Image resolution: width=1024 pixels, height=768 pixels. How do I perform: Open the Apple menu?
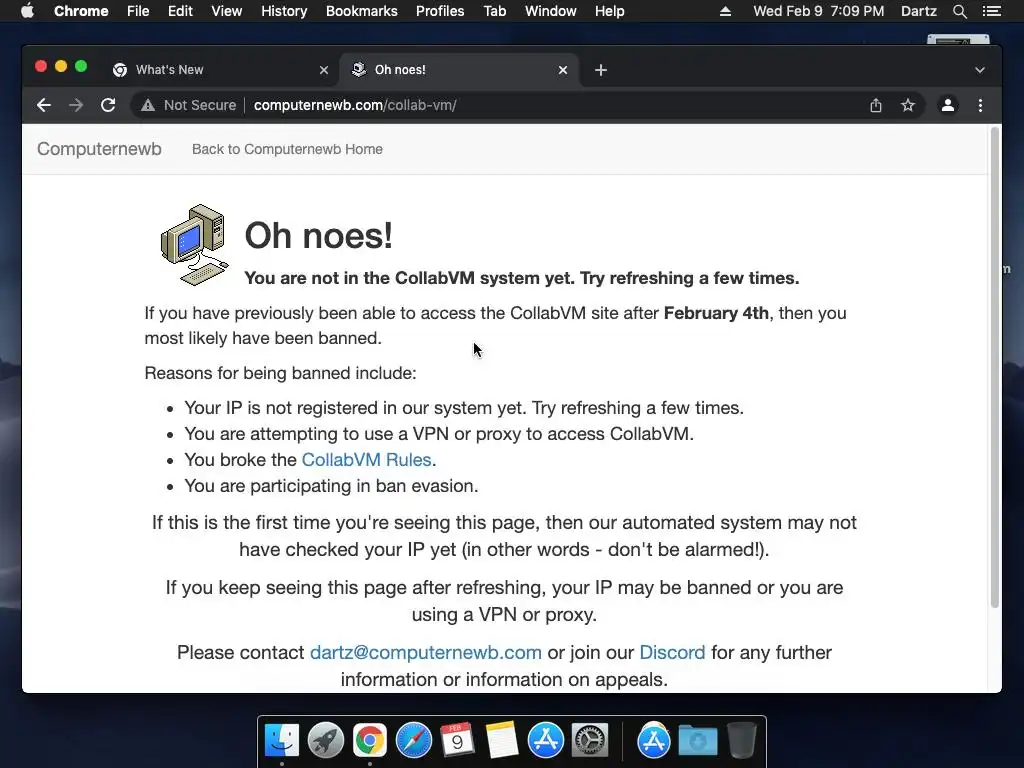pos(27,11)
